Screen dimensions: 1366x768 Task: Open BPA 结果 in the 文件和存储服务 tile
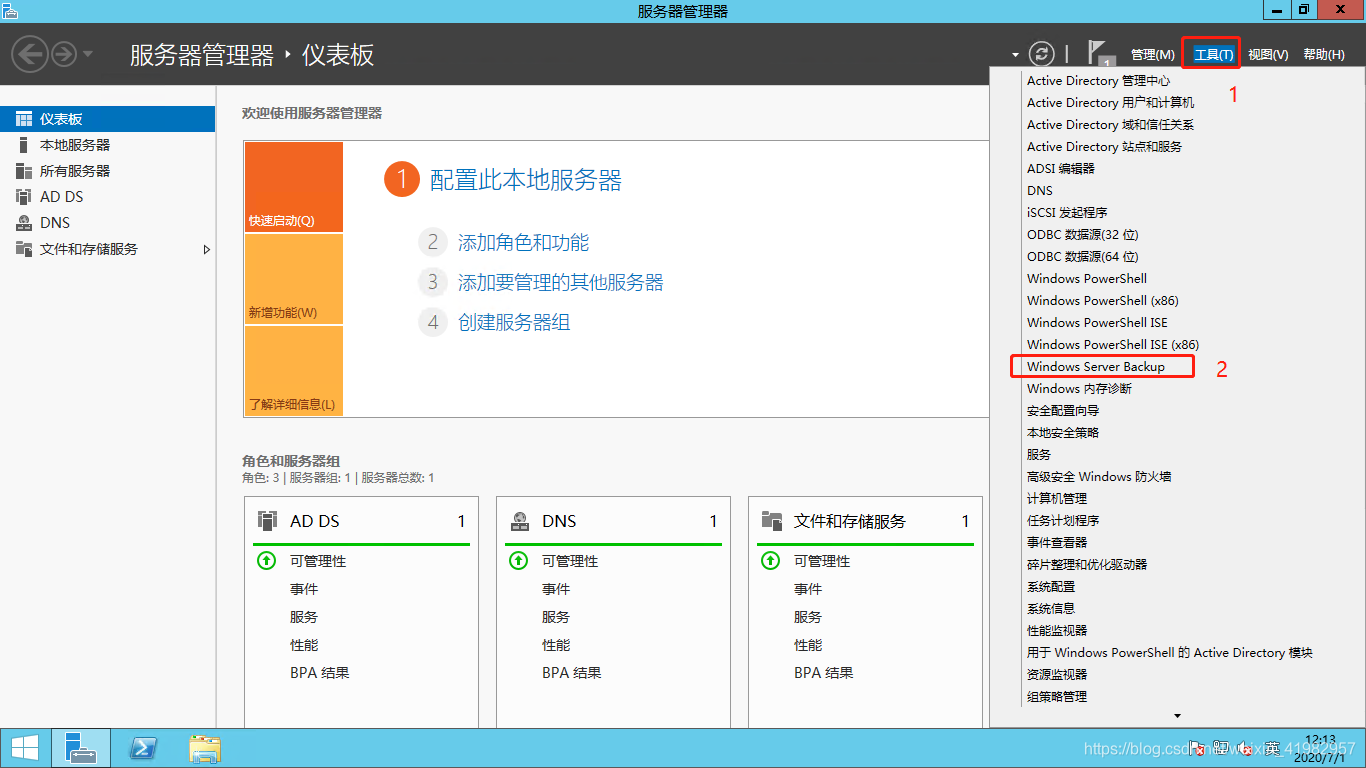tap(824, 673)
